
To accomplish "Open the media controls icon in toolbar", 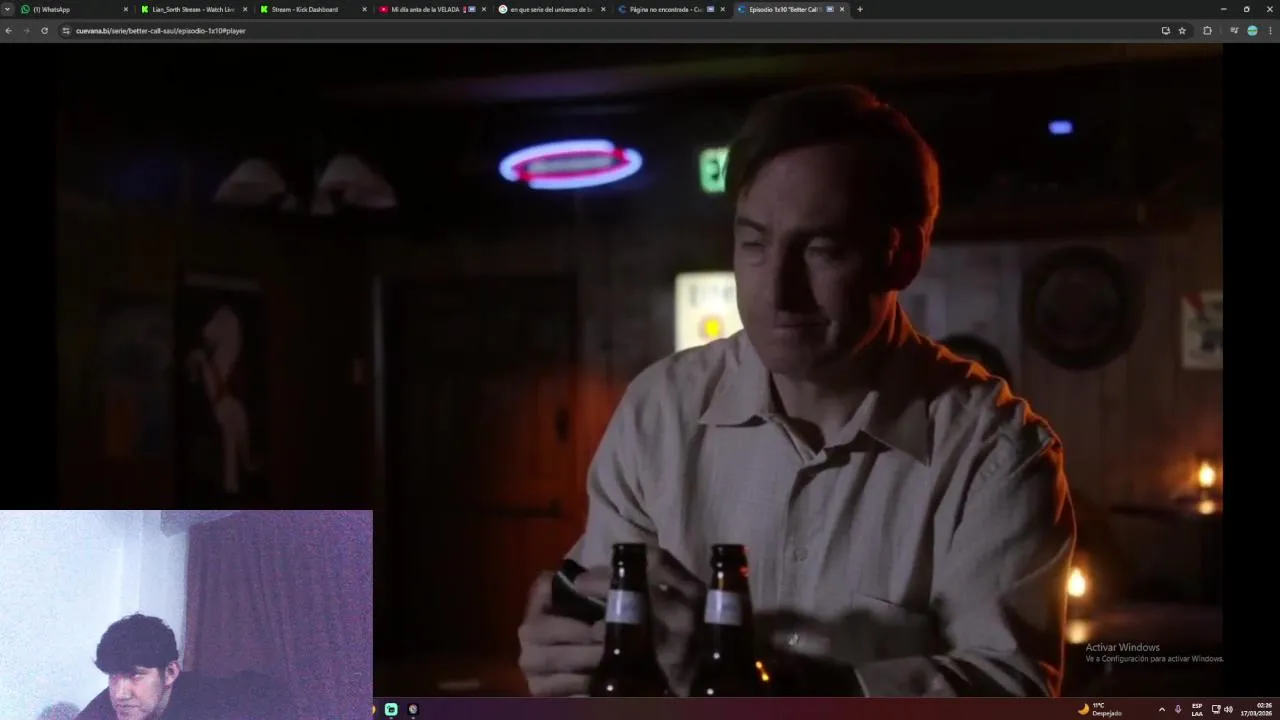I will click(x=1234, y=31).
